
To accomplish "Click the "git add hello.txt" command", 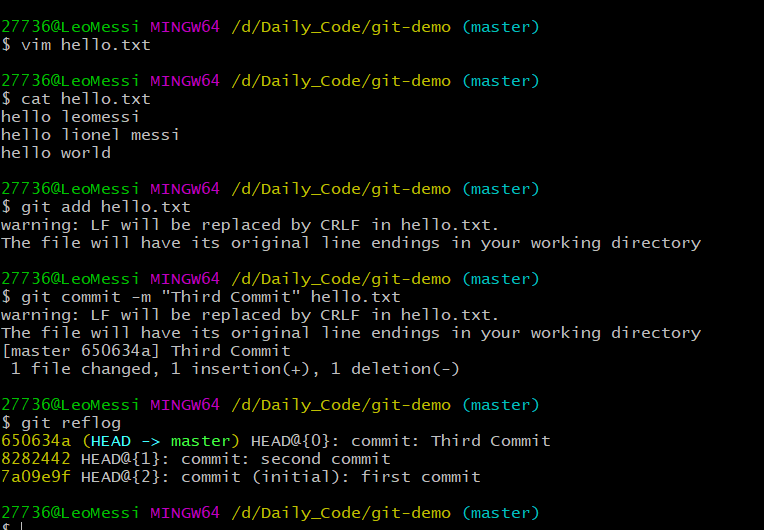I will coord(96,207).
